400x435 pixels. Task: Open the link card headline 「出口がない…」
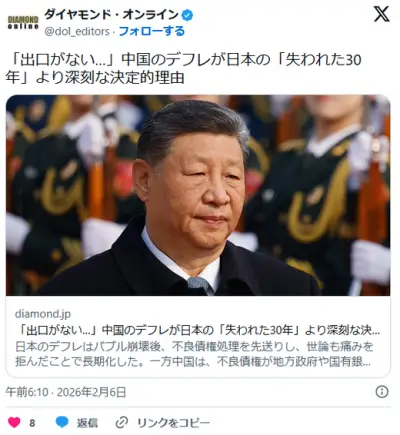pos(198,330)
